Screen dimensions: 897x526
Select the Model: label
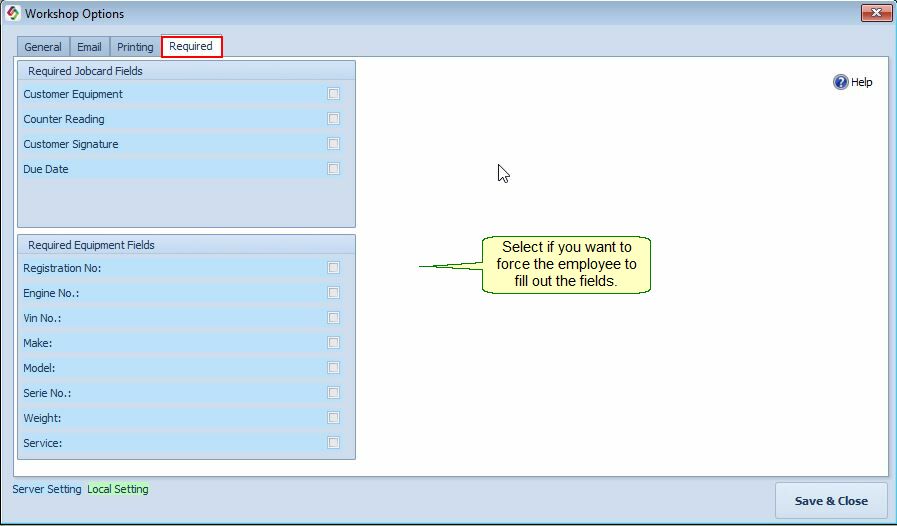(39, 368)
